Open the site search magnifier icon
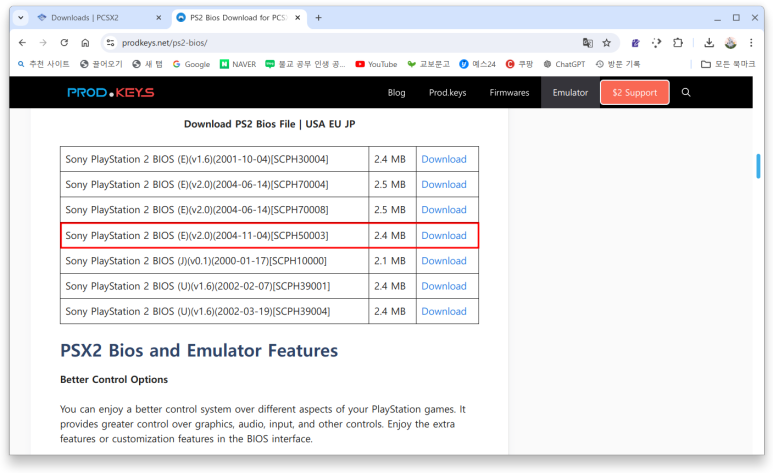The height and width of the screenshot is (473, 773). pyautogui.click(x=686, y=93)
